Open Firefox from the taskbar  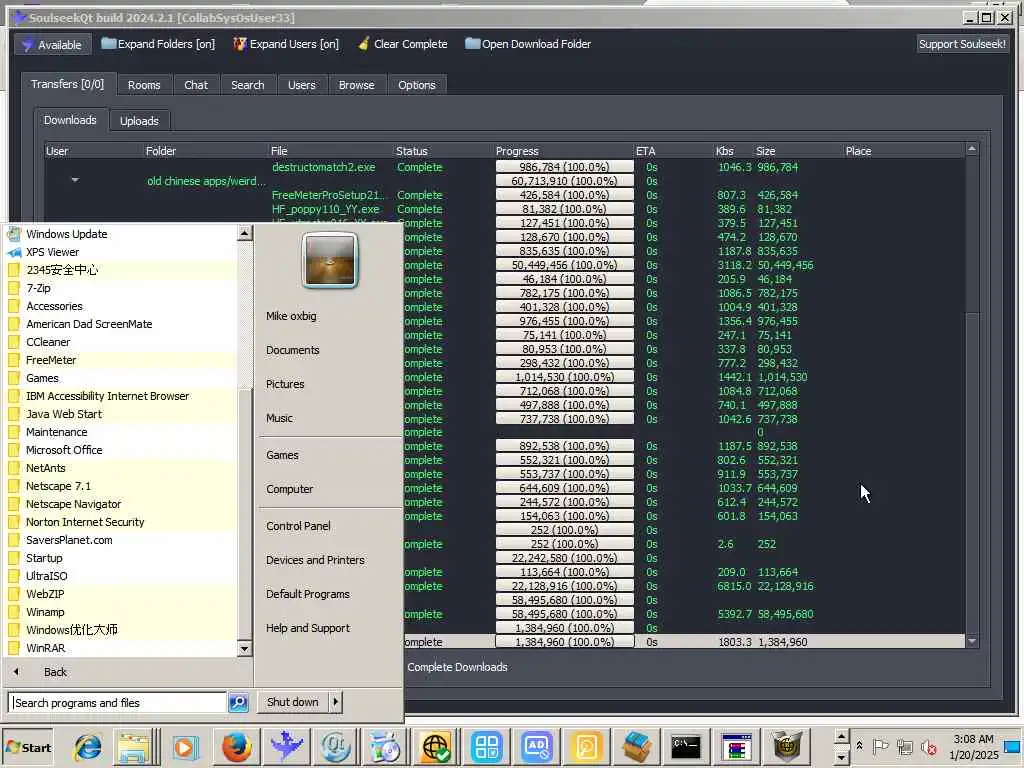pyautogui.click(x=236, y=746)
